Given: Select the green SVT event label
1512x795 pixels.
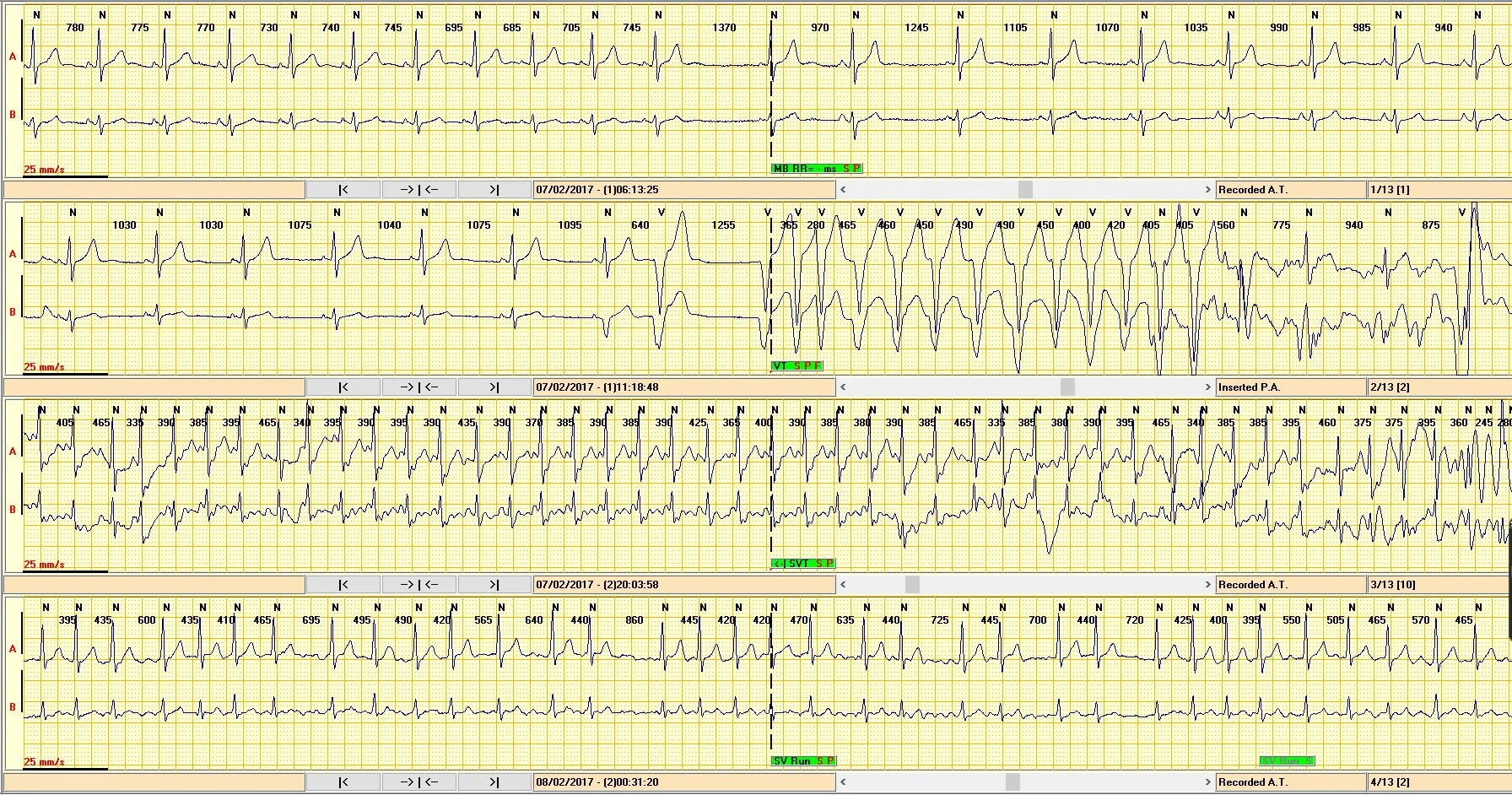Looking at the screenshot, I should coord(803,564).
